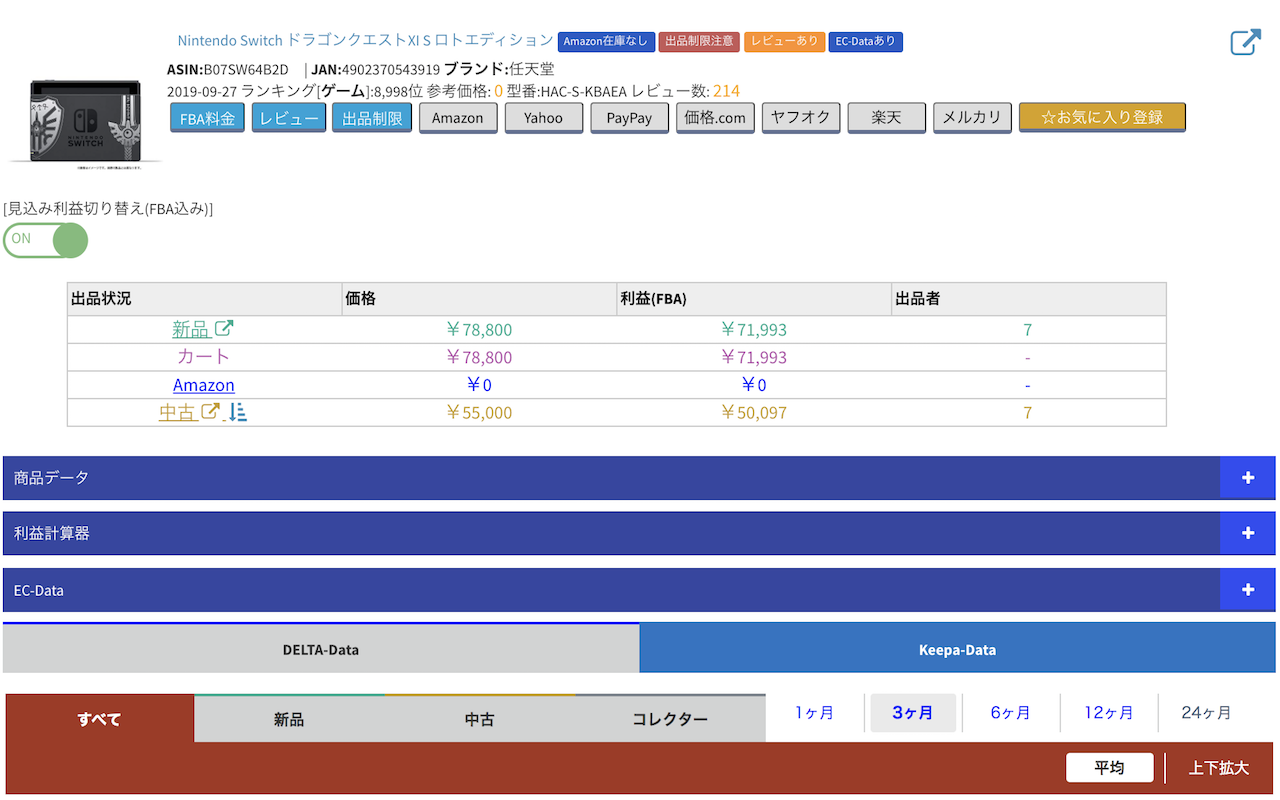Choose the 3ヶ月 period

(x=913, y=713)
